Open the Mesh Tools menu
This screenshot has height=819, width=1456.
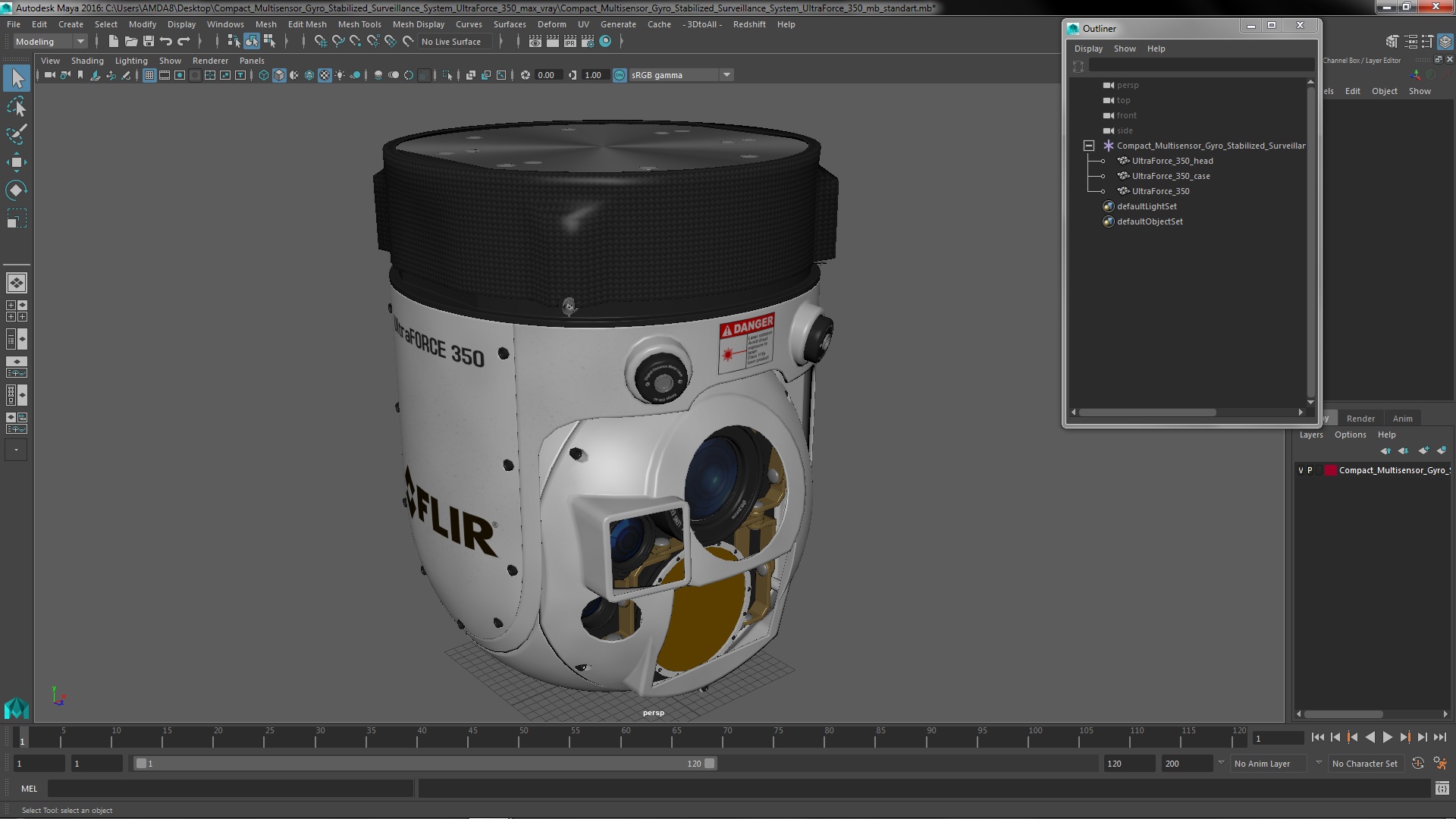pos(359,24)
